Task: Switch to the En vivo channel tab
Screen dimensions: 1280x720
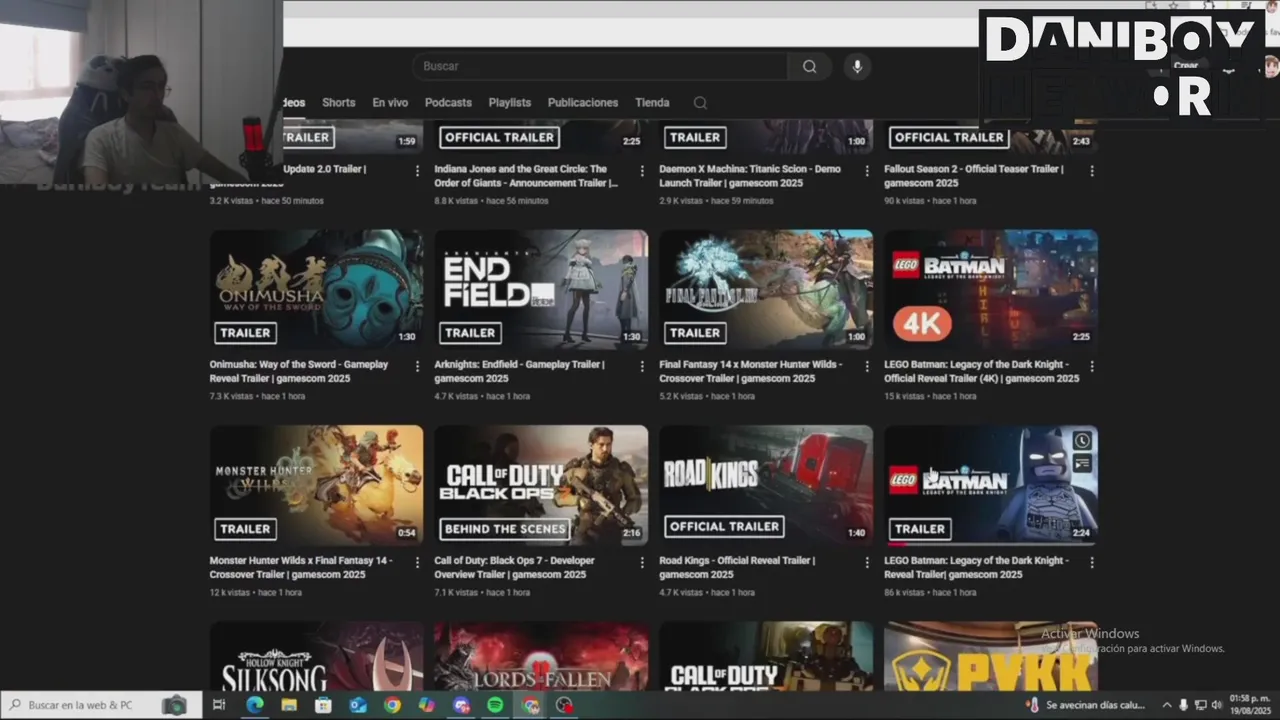Action: [x=390, y=103]
